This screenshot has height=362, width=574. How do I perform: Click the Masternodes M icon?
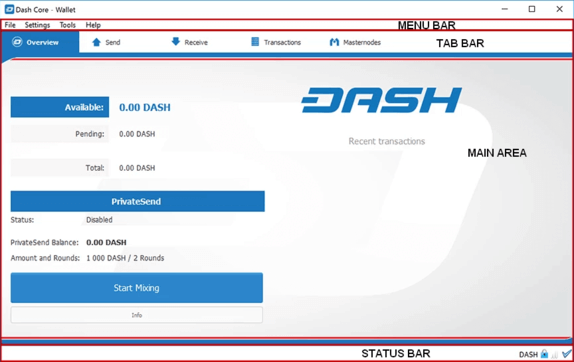pos(334,42)
